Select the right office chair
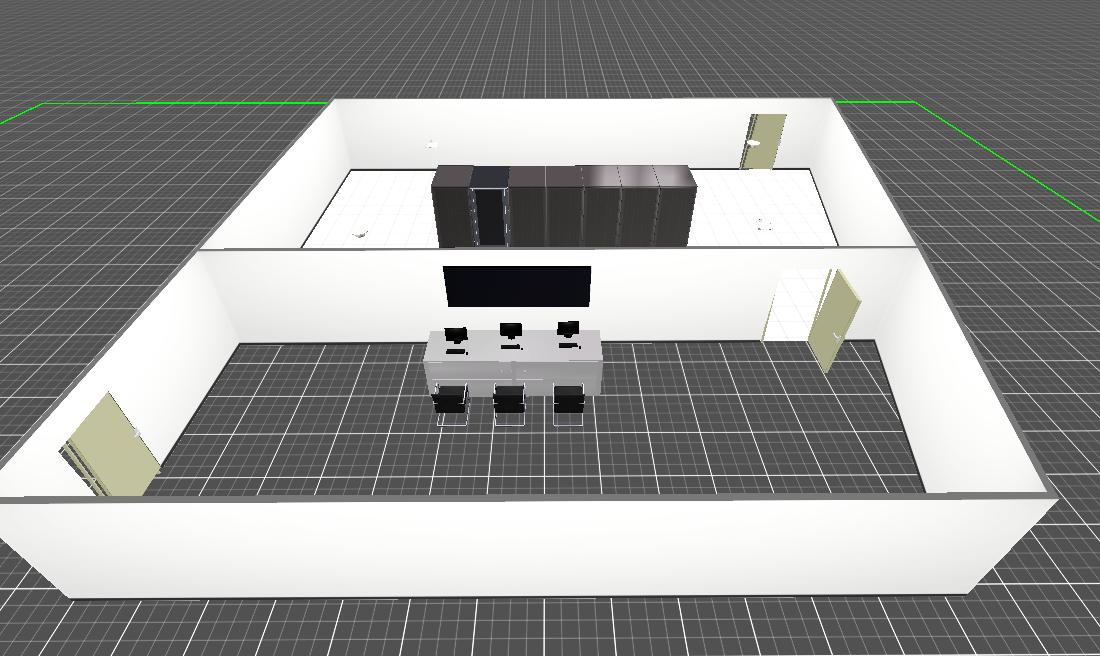 568,402
